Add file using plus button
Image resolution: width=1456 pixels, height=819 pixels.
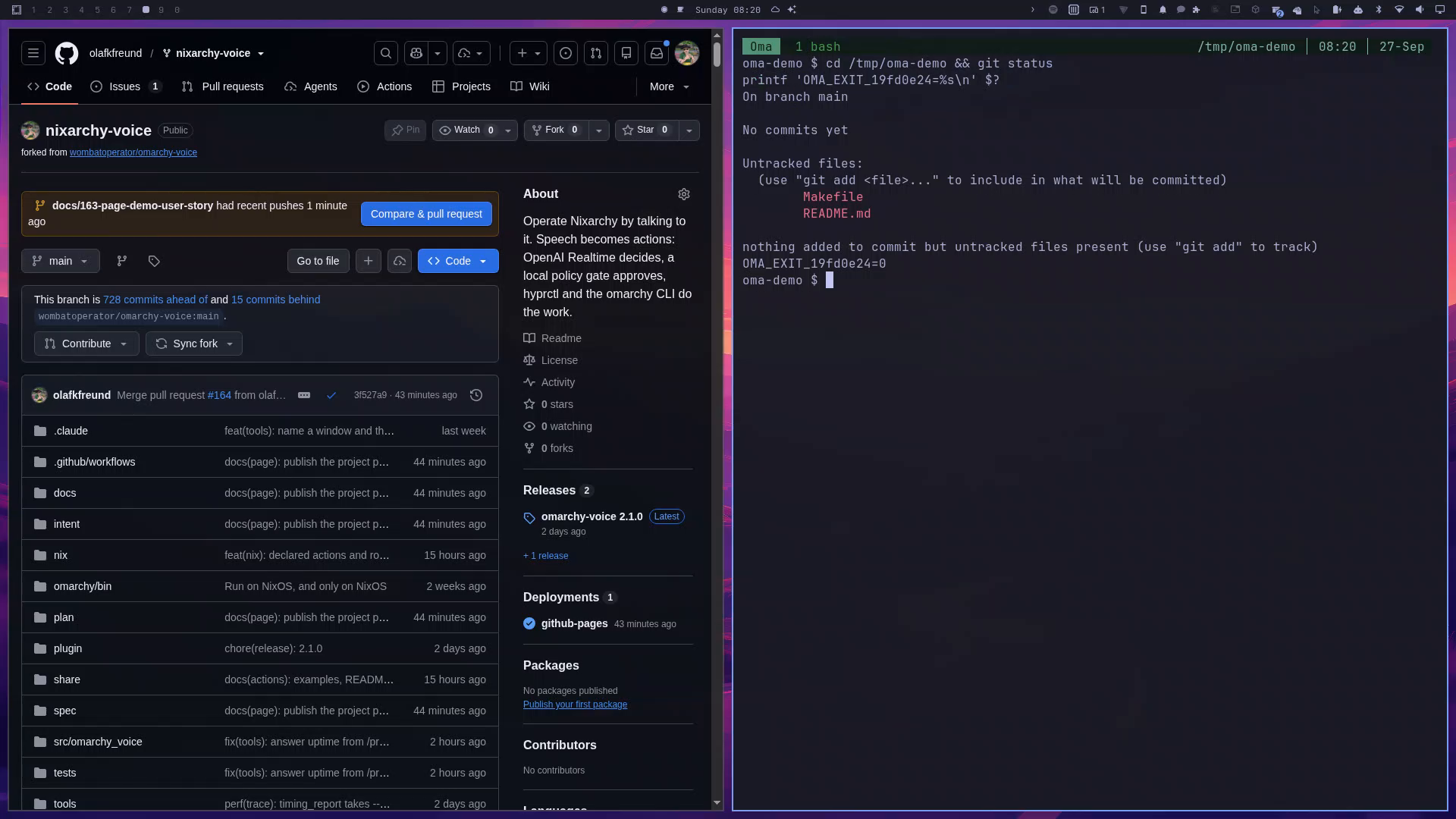(369, 261)
